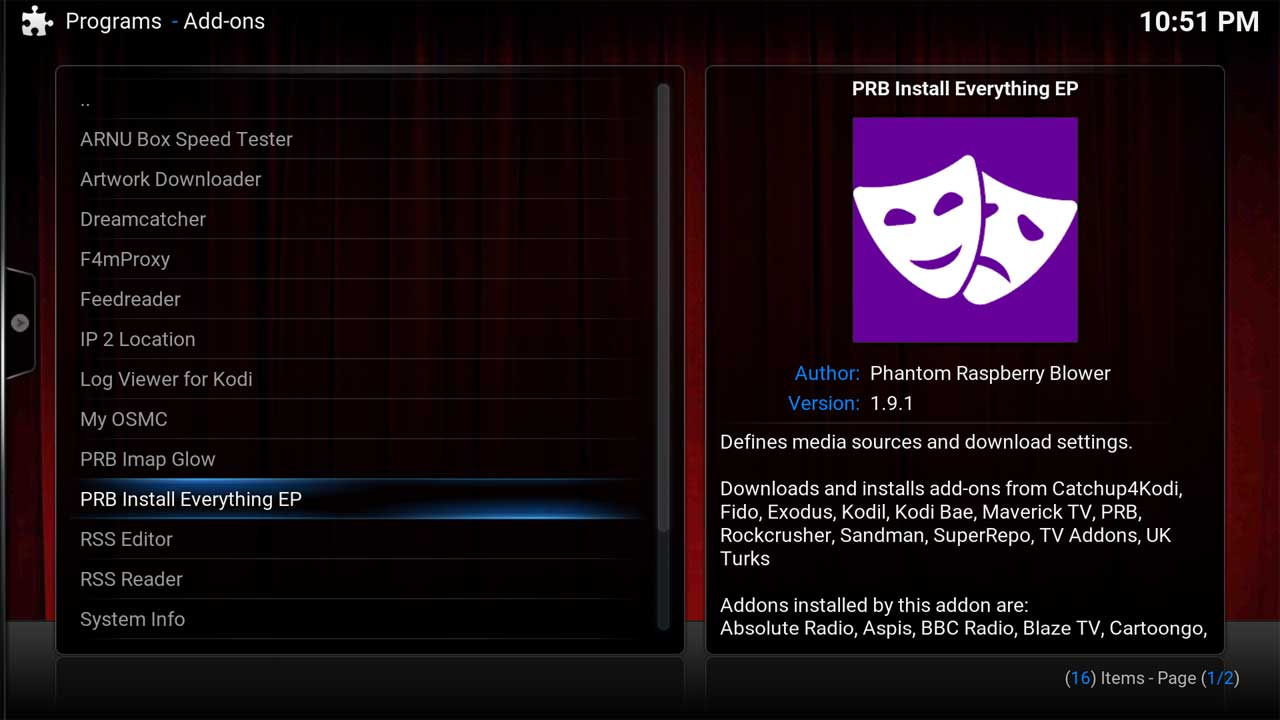Open ARNU Box Speed Tester

[x=358, y=139]
